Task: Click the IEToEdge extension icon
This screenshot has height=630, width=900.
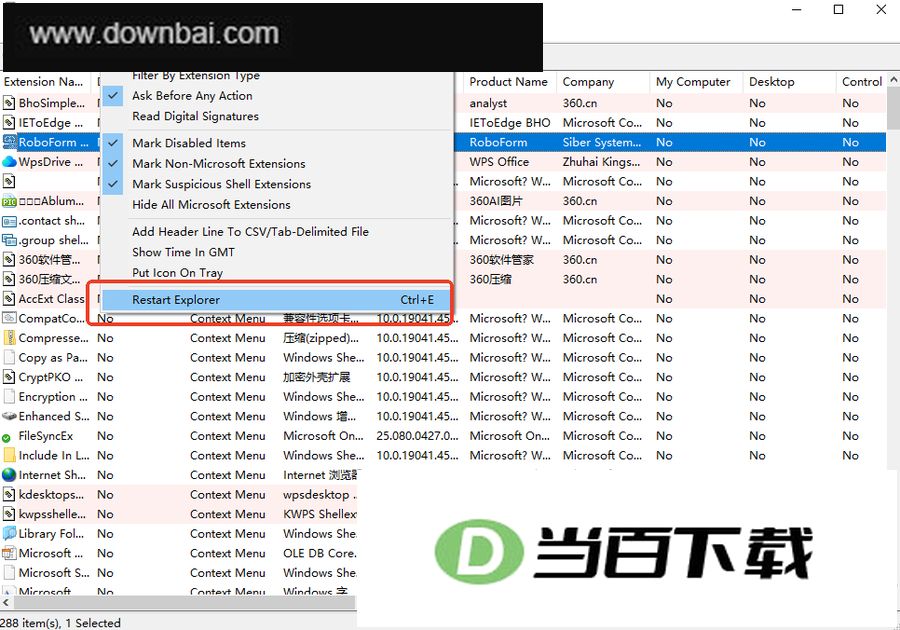Action: point(9,123)
